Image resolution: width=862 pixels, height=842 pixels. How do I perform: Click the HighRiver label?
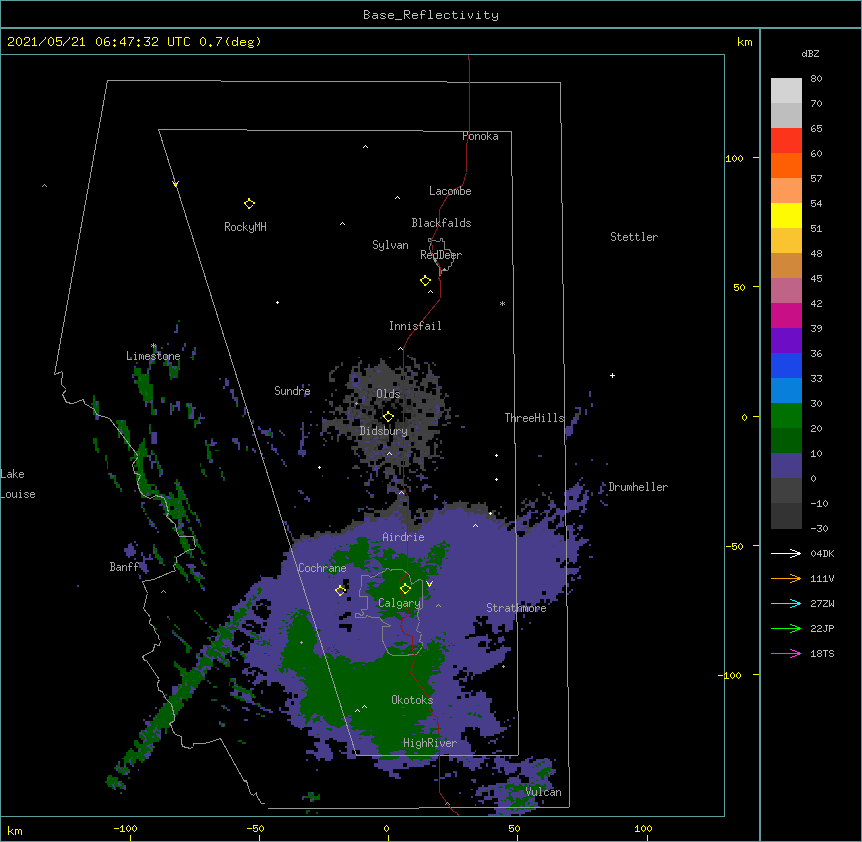tap(430, 743)
